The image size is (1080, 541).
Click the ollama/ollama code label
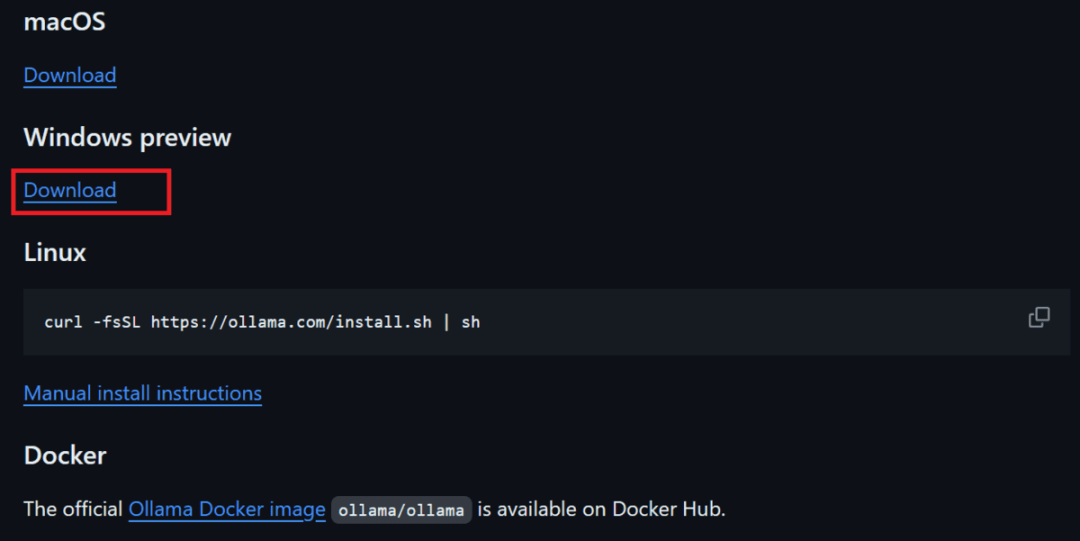point(401,510)
